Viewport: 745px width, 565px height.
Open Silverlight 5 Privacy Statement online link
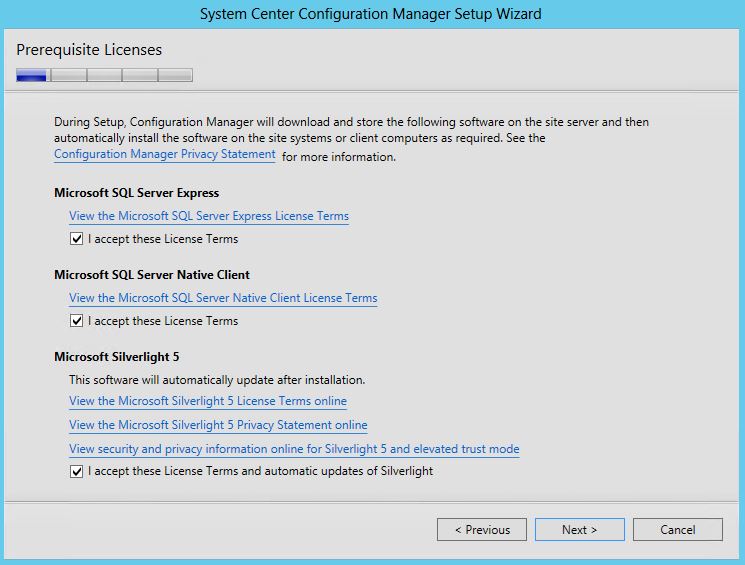click(218, 425)
